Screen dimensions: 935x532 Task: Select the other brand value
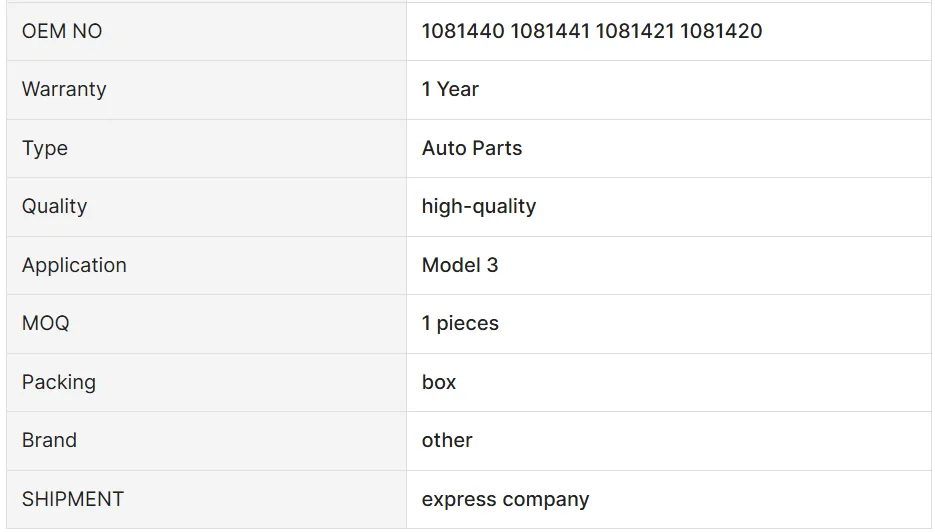[447, 440]
